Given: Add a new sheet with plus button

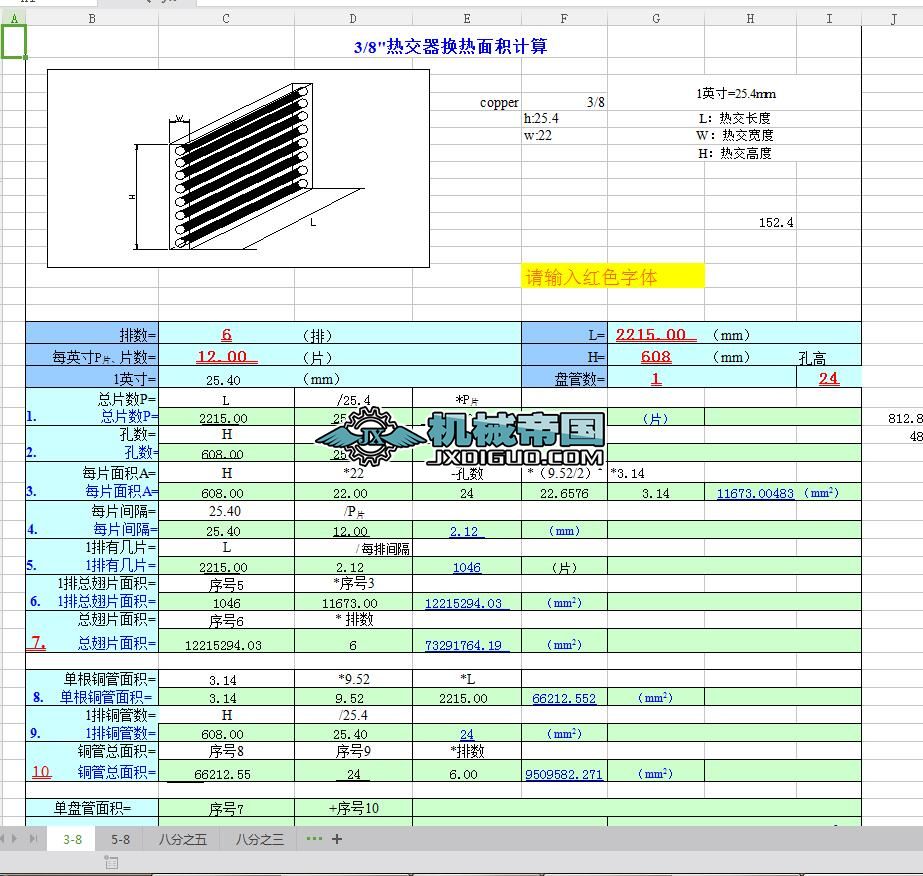Looking at the screenshot, I should 337,839.
